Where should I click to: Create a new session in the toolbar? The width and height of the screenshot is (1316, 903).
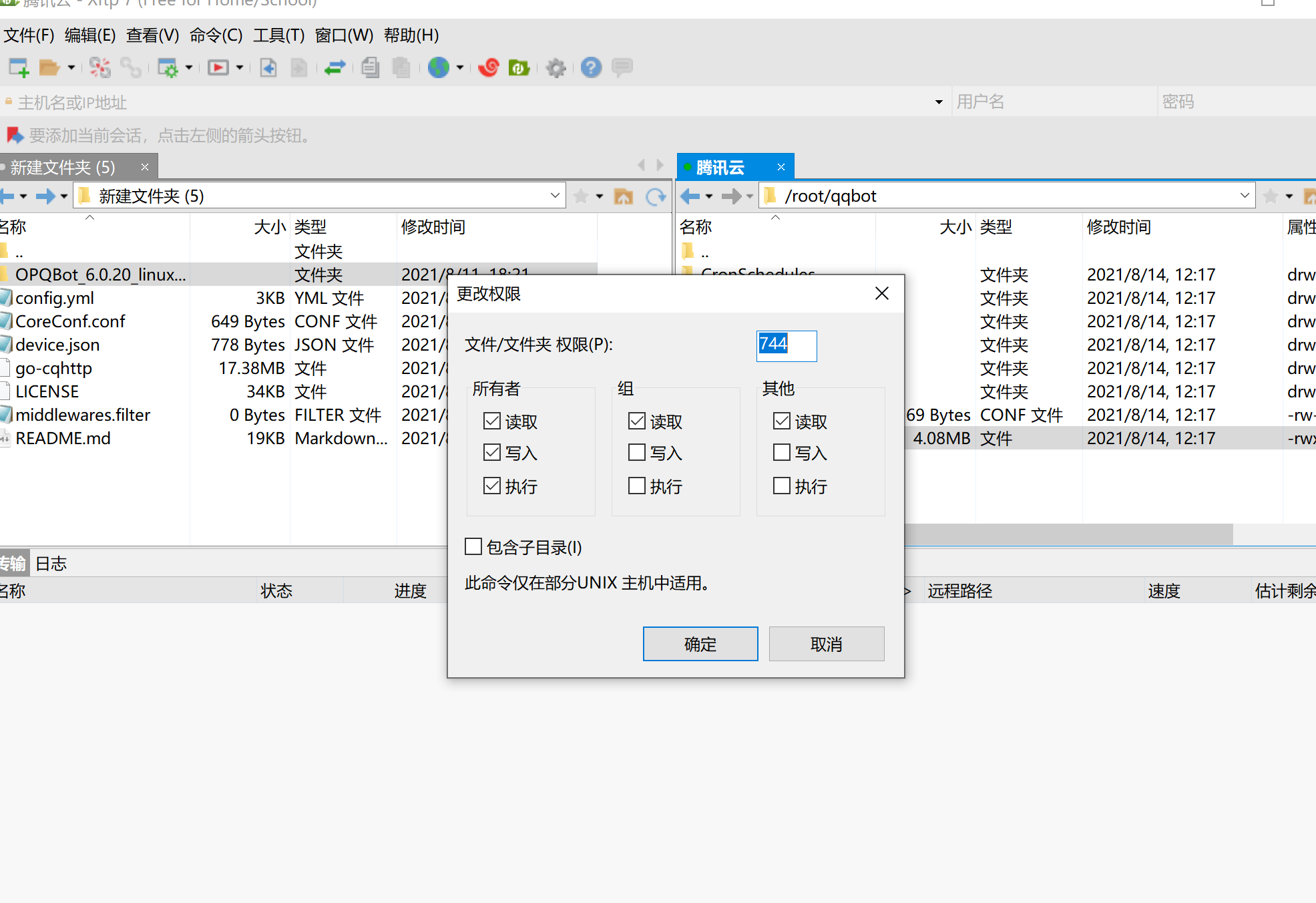pos(18,67)
